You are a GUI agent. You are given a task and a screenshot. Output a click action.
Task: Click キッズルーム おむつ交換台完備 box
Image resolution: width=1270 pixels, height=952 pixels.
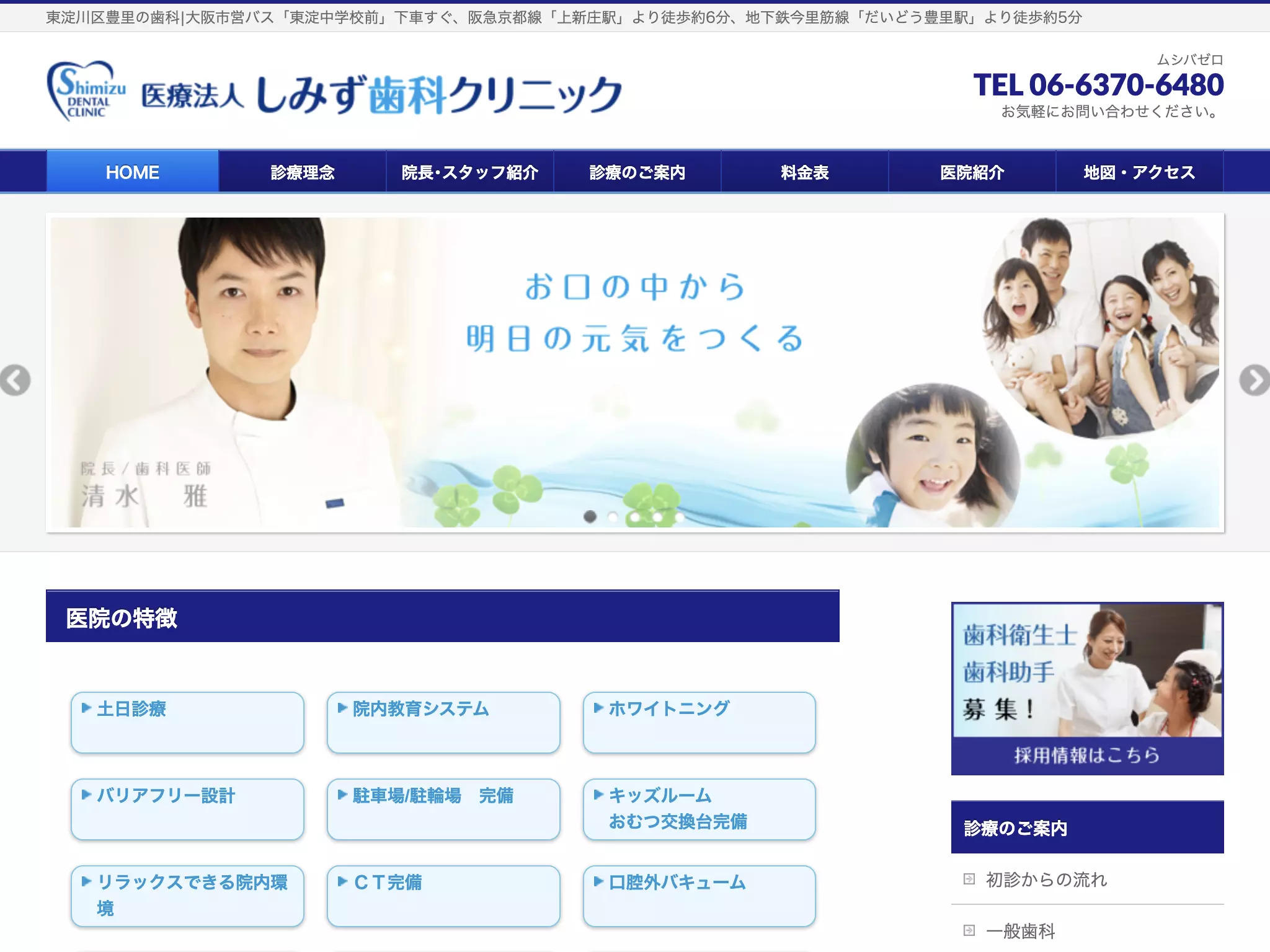pyautogui.click(x=699, y=809)
